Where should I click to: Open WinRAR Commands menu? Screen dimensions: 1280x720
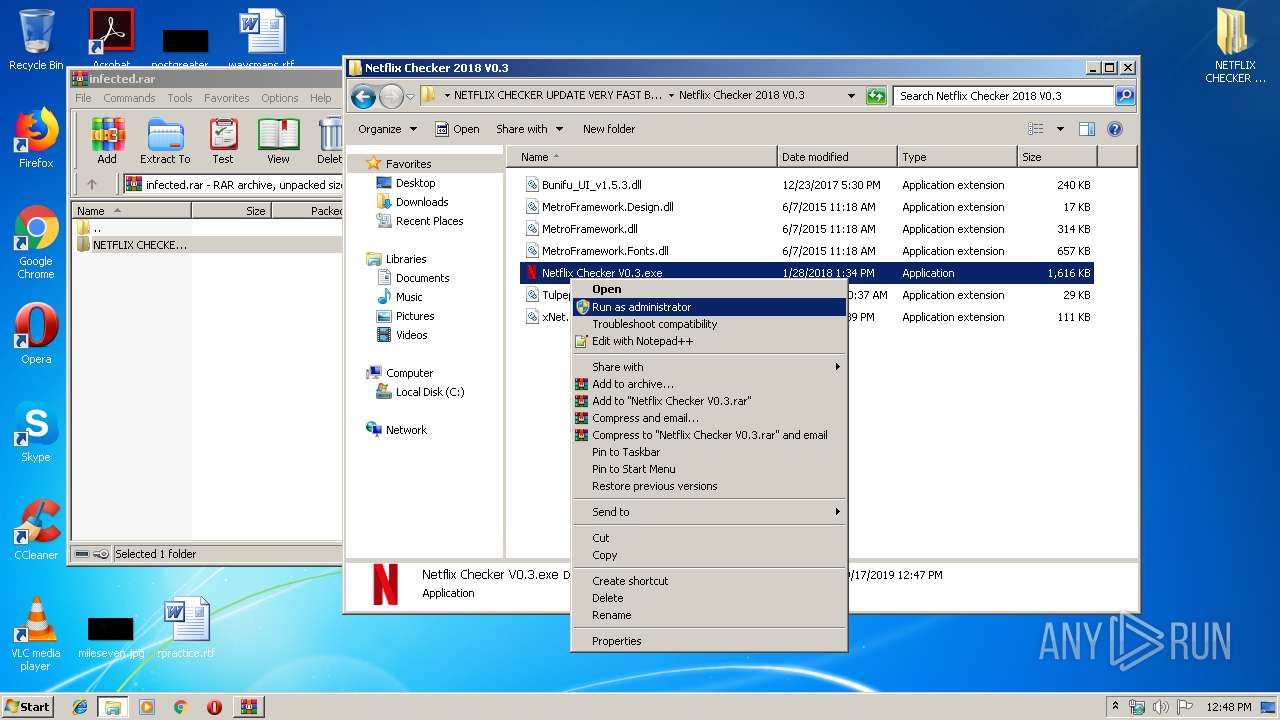click(129, 98)
